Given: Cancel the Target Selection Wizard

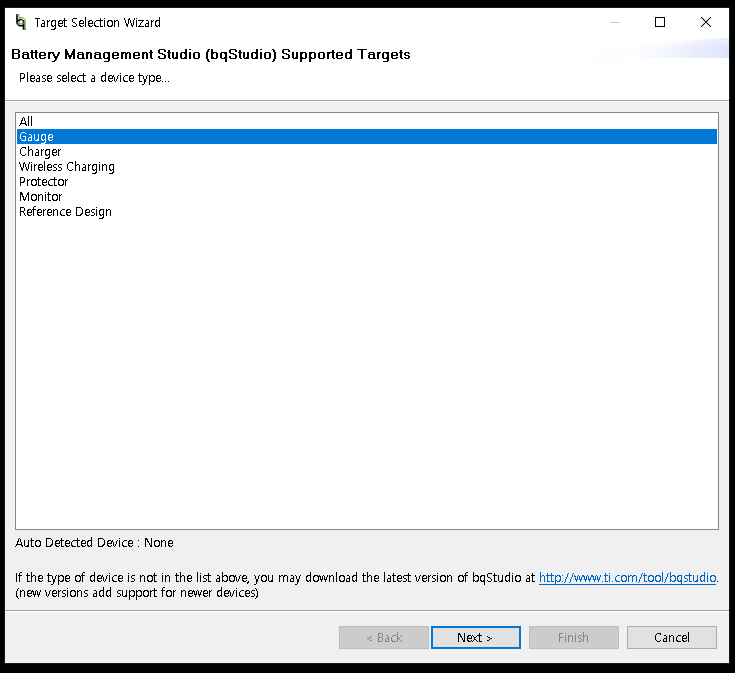Looking at the screenshot, I should tap(671, 637).
